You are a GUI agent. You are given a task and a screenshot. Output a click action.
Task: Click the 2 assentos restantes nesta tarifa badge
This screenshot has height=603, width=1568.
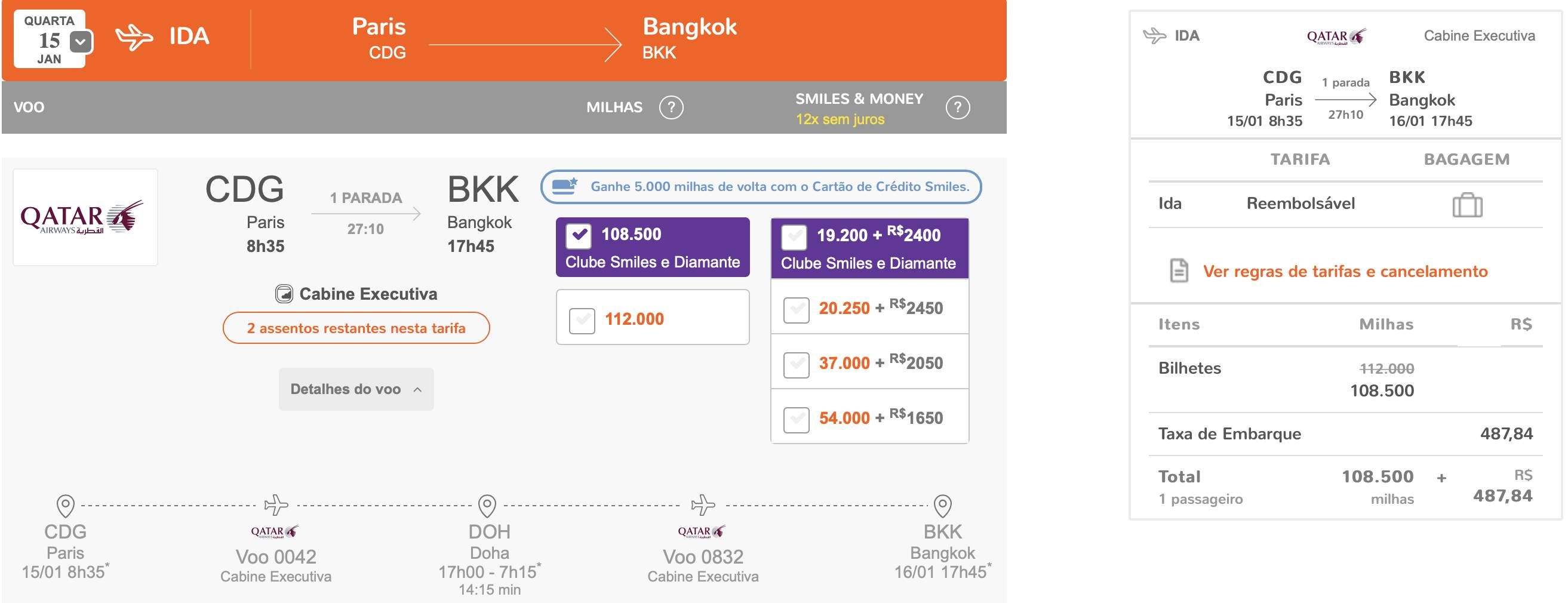point(356,328)
